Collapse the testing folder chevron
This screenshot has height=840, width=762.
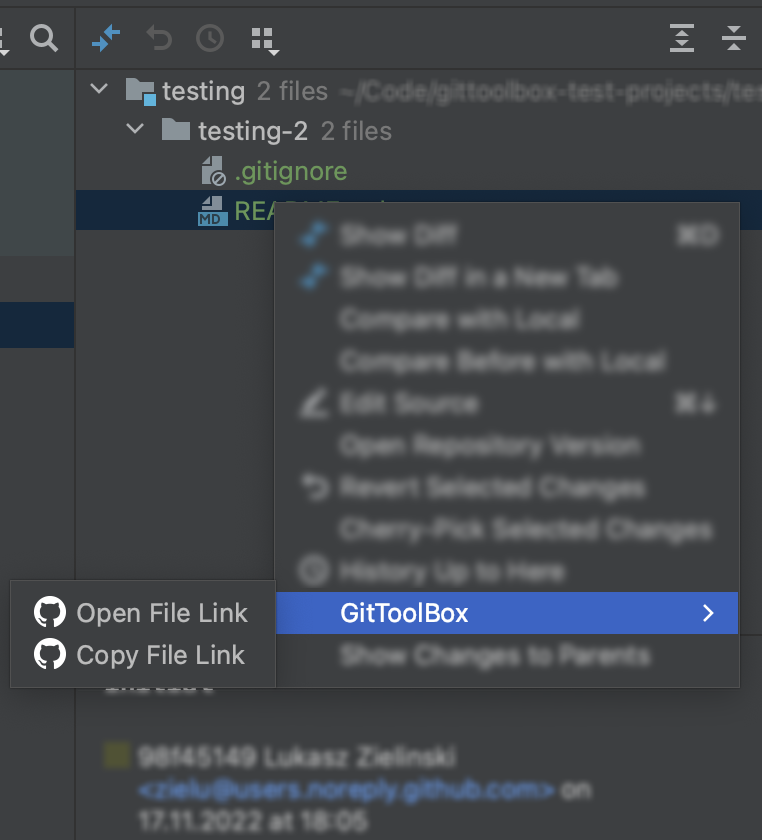(98, 88)
